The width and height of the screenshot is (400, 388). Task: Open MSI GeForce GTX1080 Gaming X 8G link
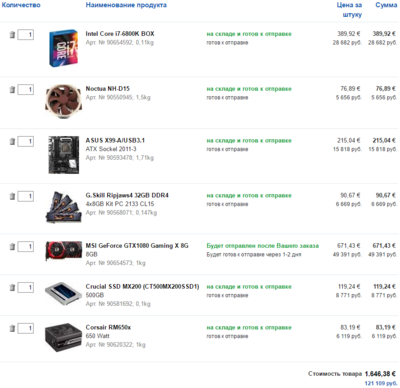pos(137,246)
